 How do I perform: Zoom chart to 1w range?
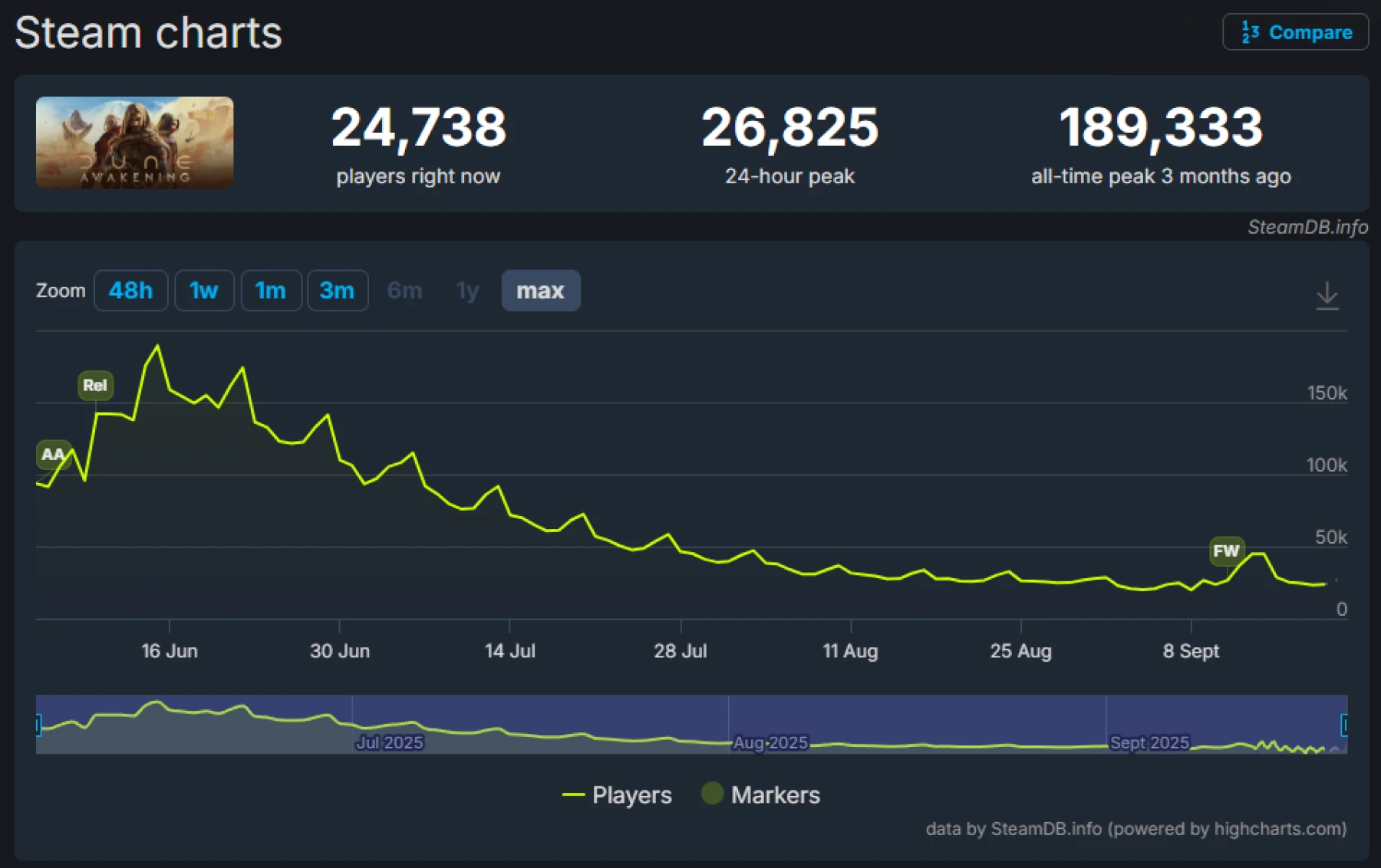(204, 291)
